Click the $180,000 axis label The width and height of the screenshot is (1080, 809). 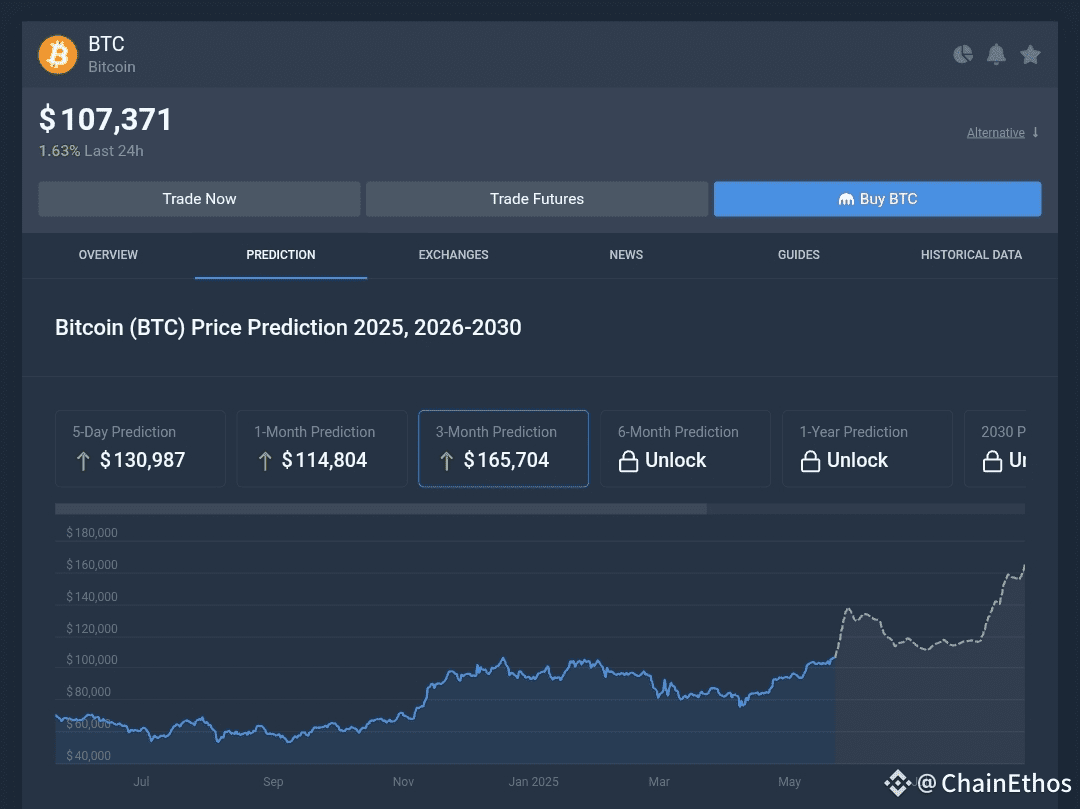click(92, 533)
